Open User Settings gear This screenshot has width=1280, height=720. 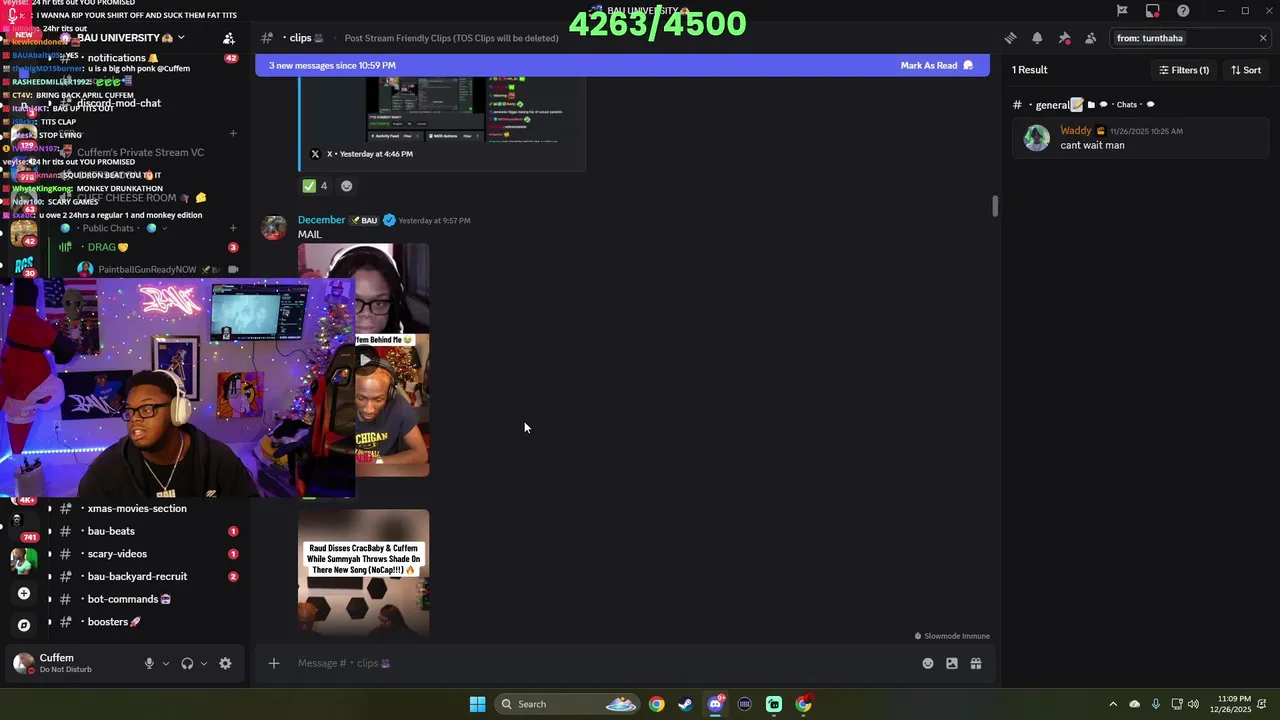pyautogui.click(x=225, y=663)
